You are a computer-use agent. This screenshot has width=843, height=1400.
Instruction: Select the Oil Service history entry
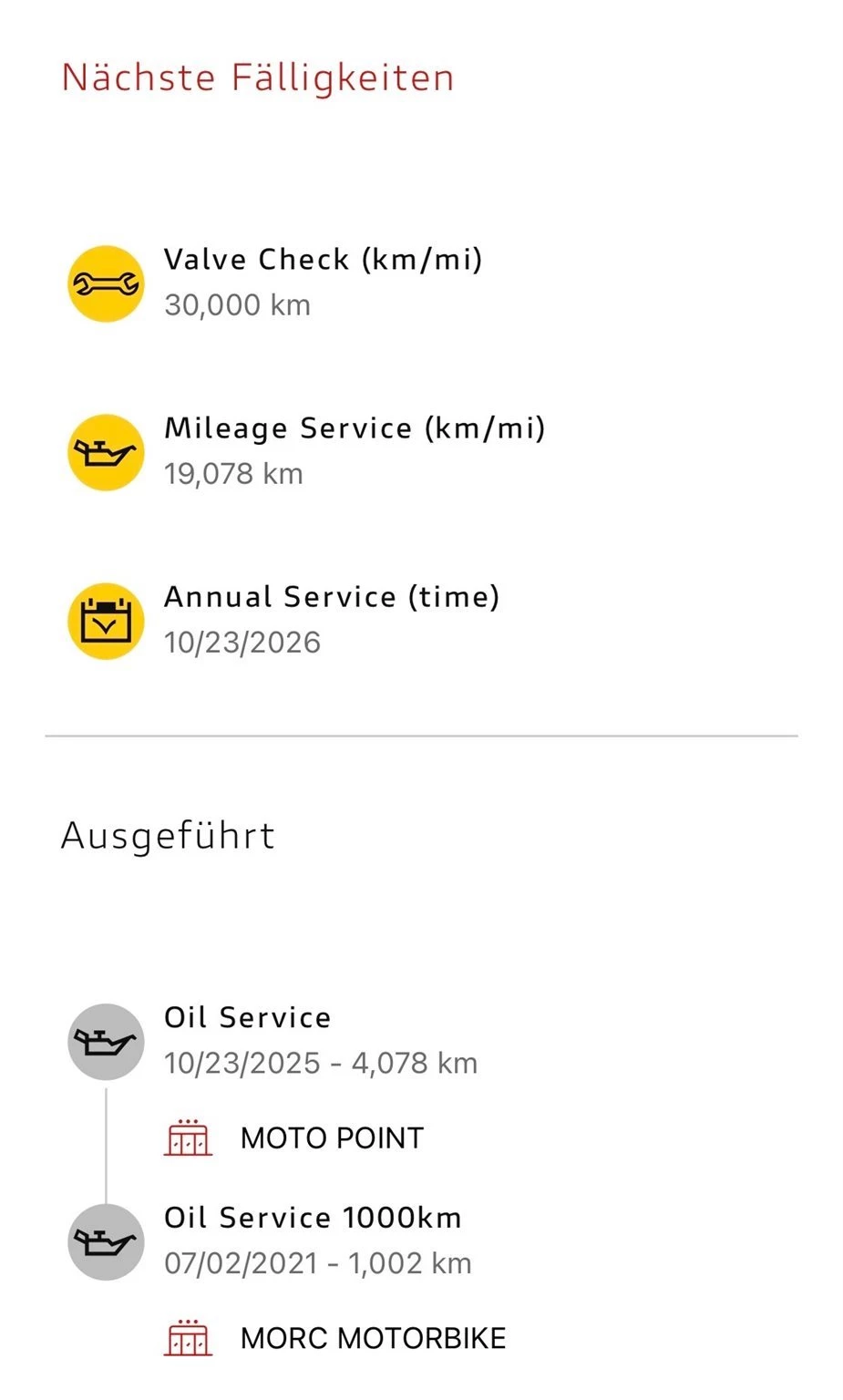coord(247,1017)
